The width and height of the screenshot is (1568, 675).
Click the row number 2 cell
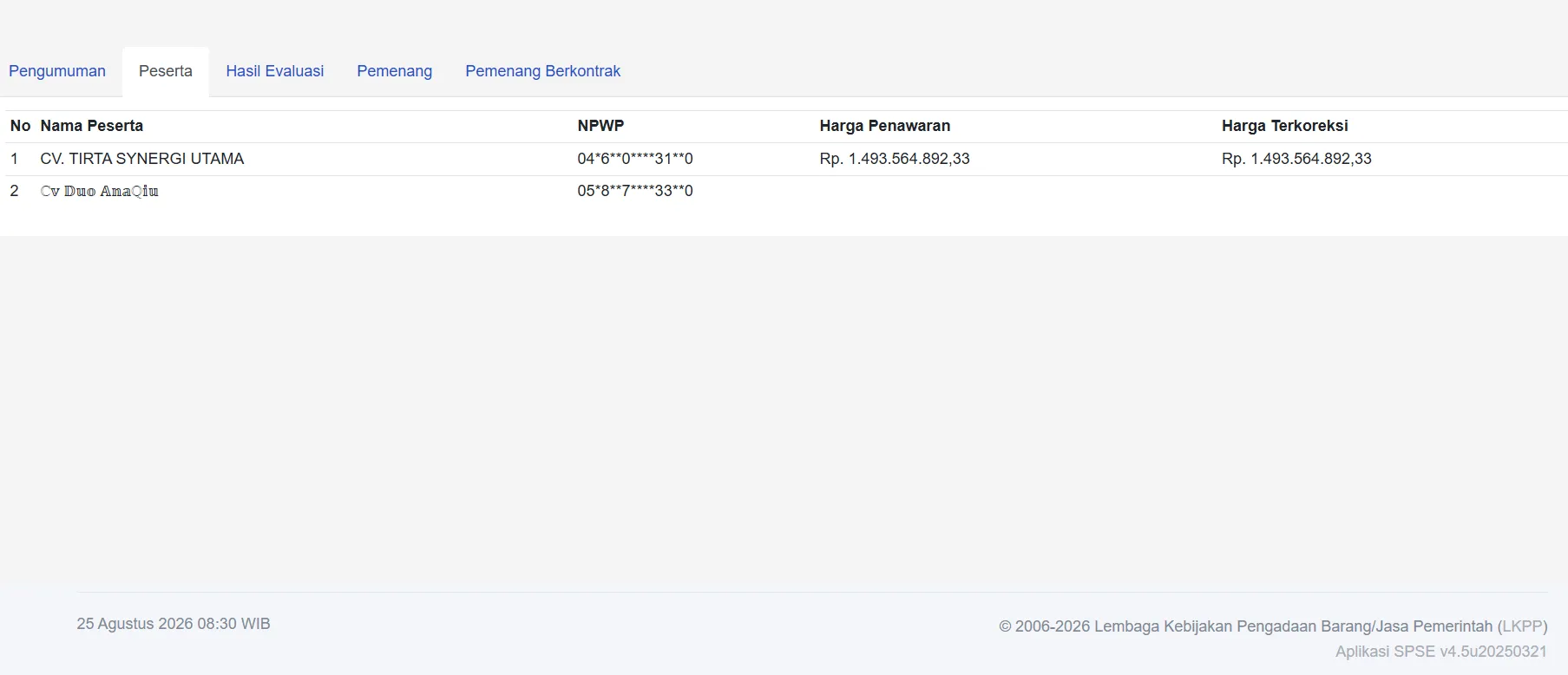click(x=14, y=191)
